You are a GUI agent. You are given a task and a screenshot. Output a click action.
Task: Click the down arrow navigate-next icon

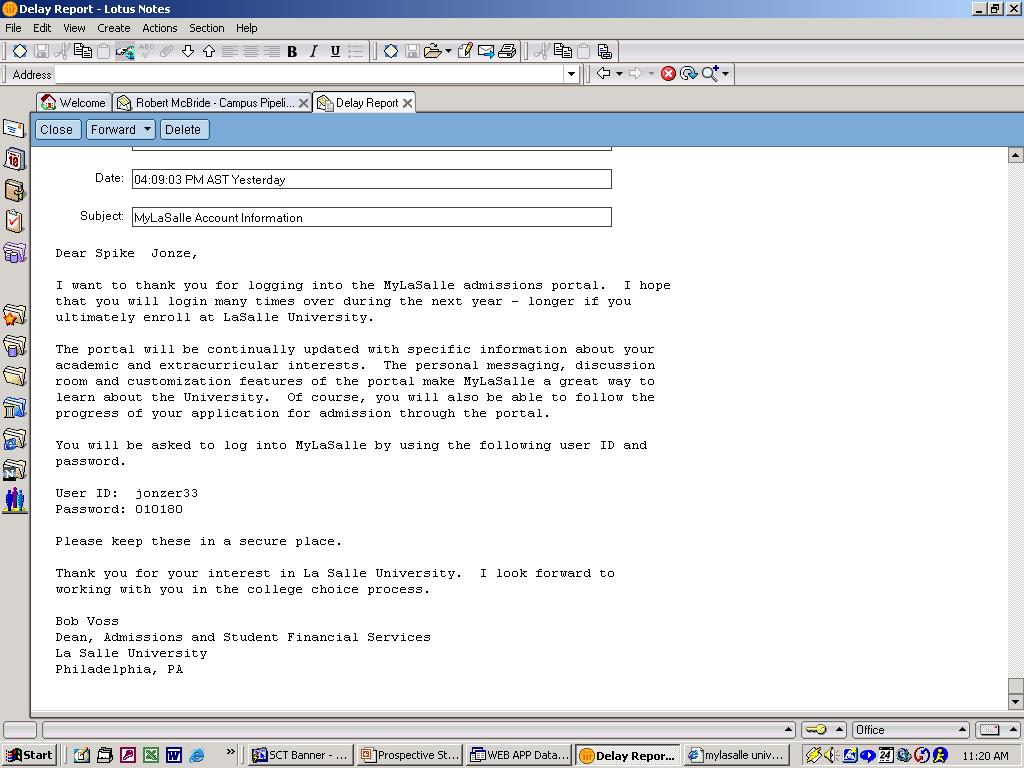(x=188, y=51)
